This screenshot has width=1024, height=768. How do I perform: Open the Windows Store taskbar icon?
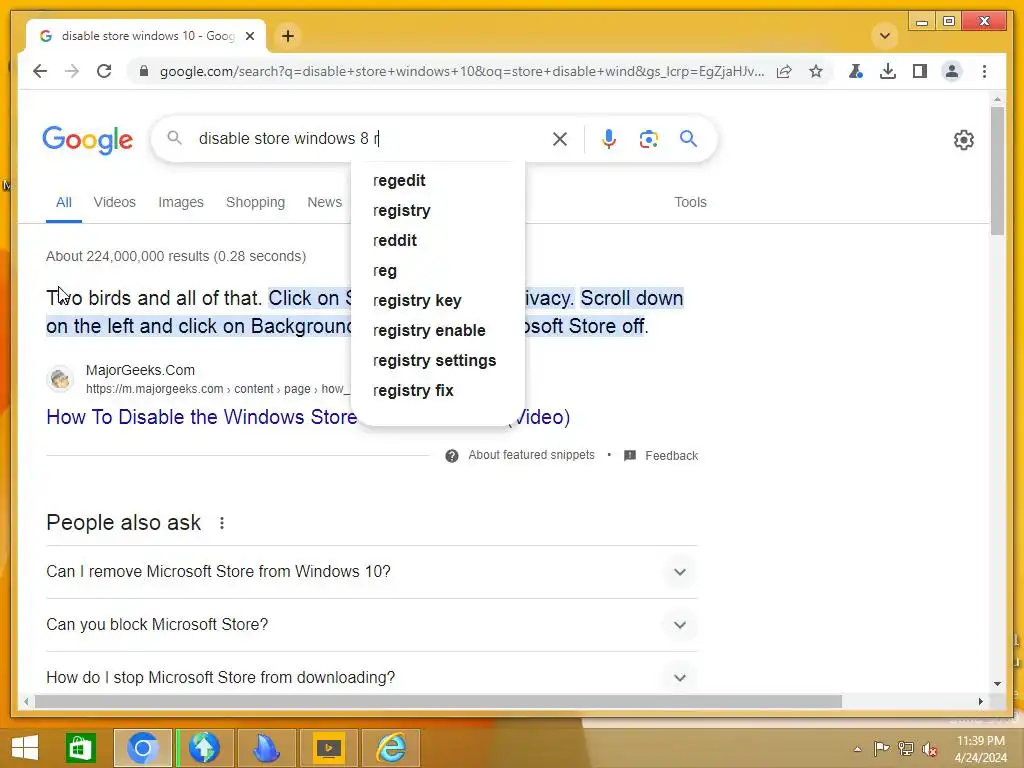tap(80, 748)
